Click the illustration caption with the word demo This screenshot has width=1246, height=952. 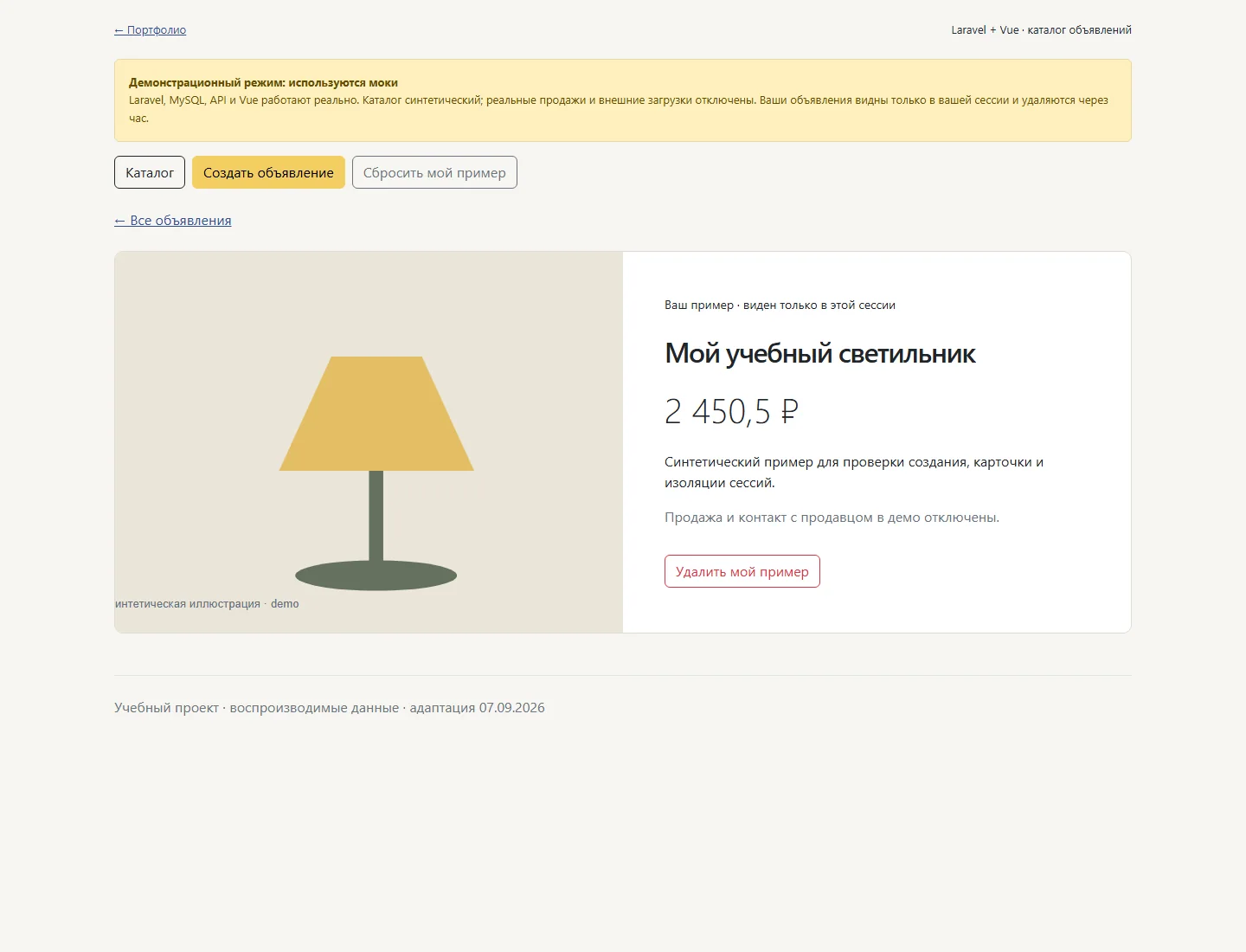(x=207, y=604)
